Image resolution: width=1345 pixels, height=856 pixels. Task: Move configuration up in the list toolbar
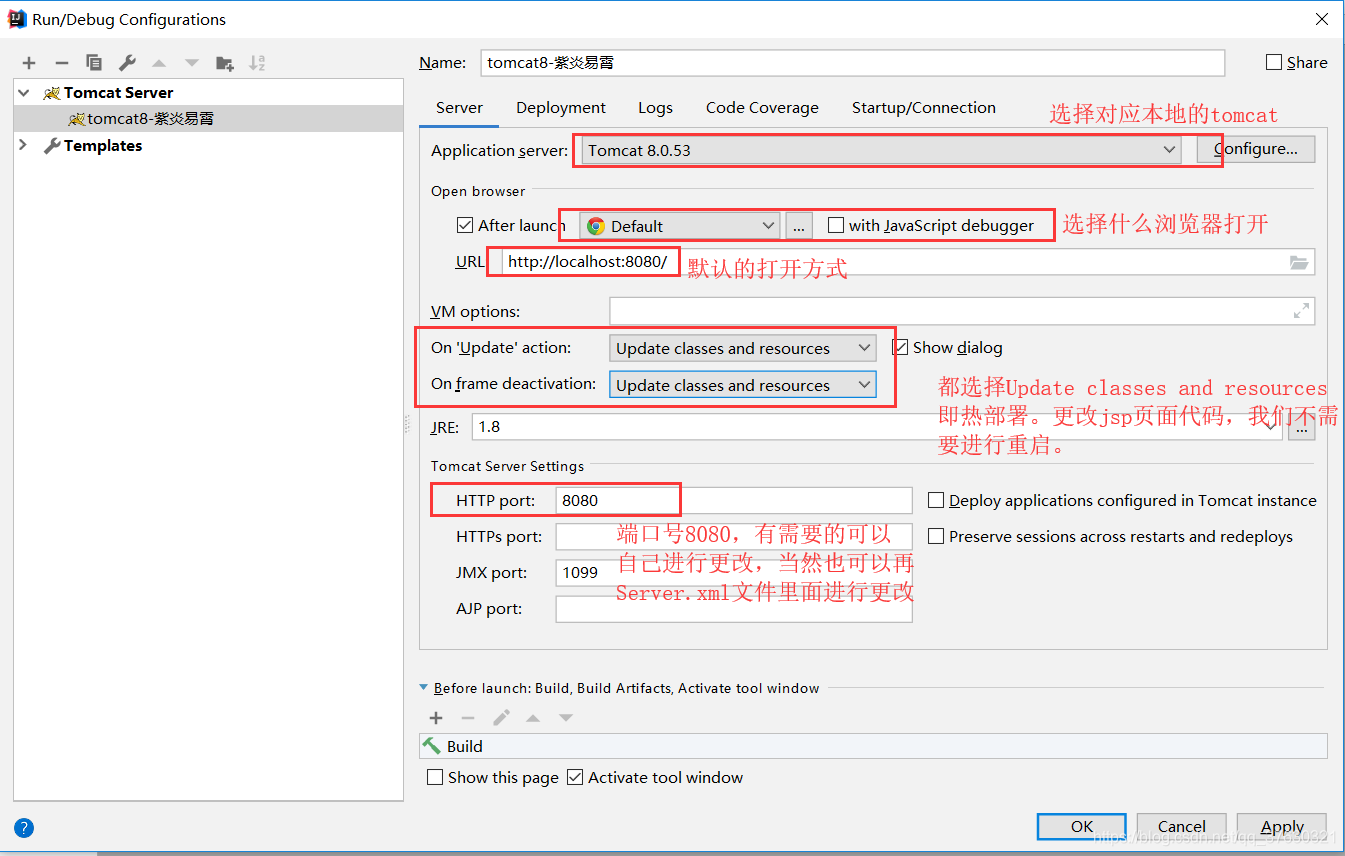pyautogui.click(x=159, y=63)
